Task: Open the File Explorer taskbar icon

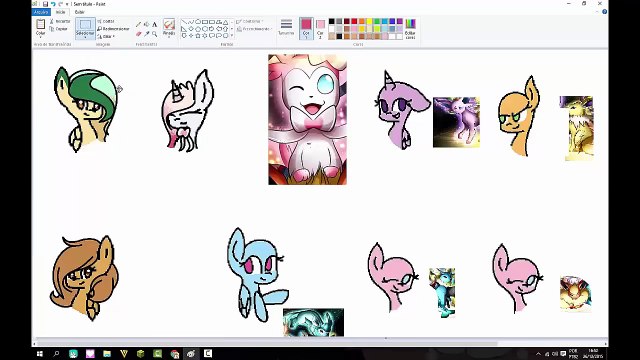Action: click(x=107, y=353)
